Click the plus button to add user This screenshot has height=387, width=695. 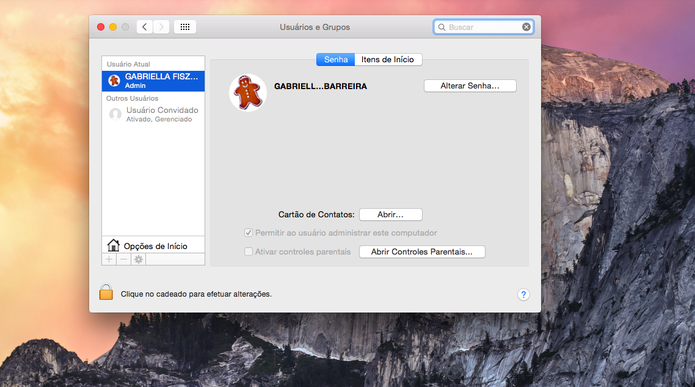pyautogui.click(x=109, y=259)
